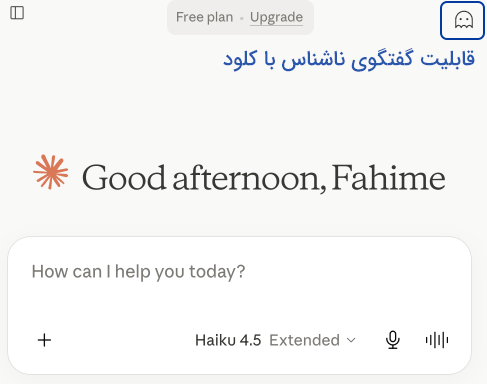Click the plus icon to add attachments
The height and width of the screenshot is (384, 487).
(x=44, y=340)
